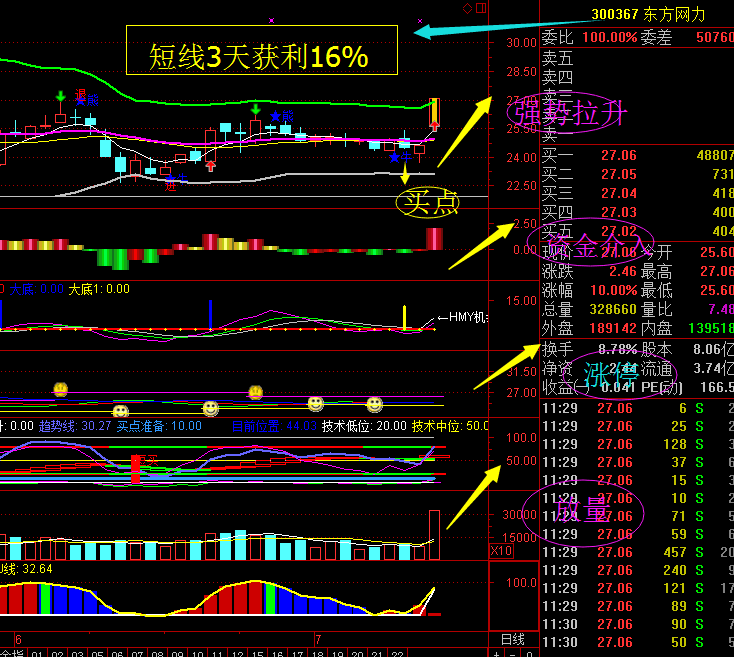Click the tallest volume bar at right
The image size is (734, 657).
[x=434, y=535]
